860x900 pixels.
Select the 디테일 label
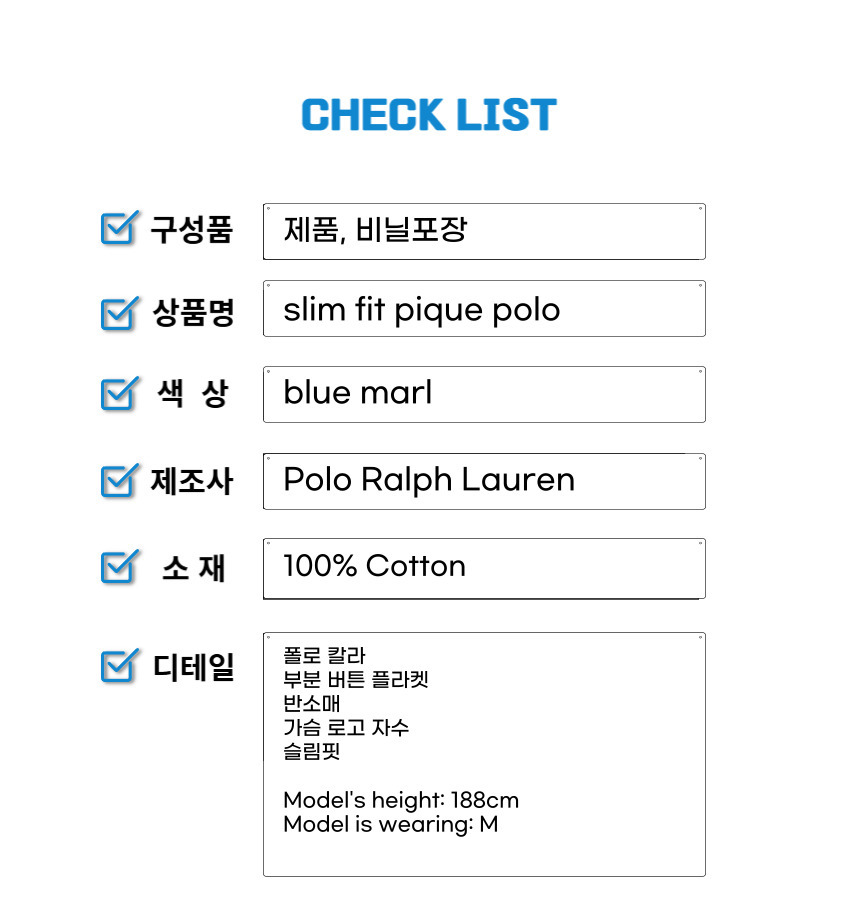193,667
